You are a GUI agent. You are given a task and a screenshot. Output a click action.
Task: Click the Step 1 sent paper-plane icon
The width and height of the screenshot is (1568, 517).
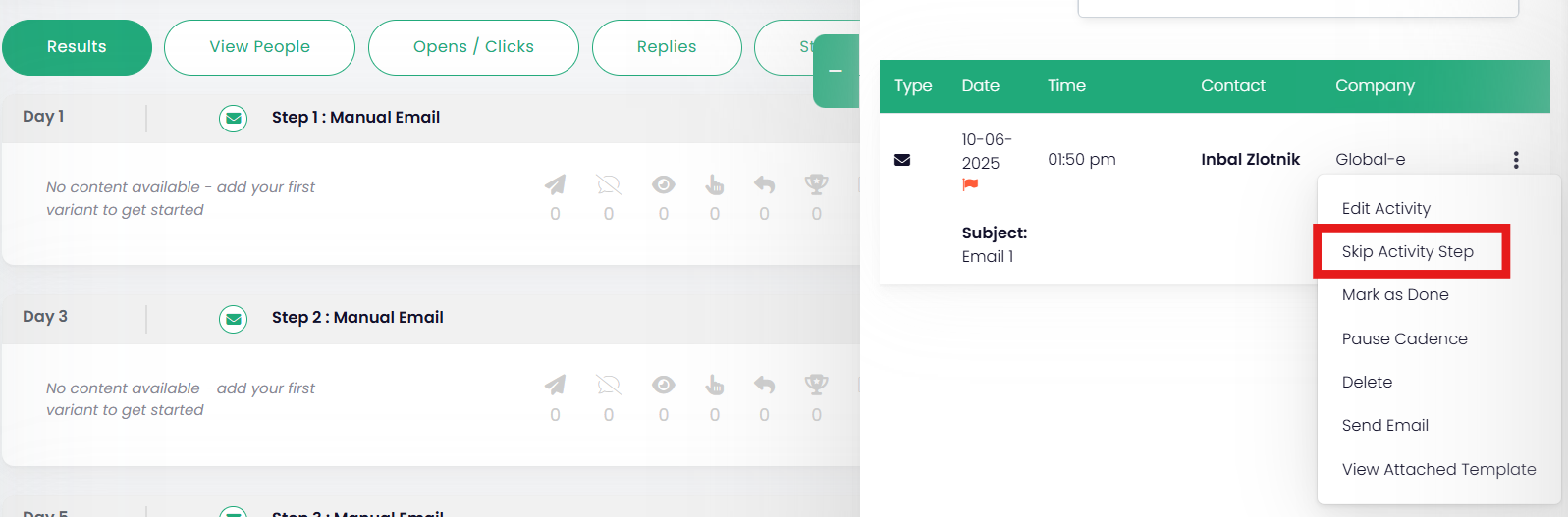(555, 184)
